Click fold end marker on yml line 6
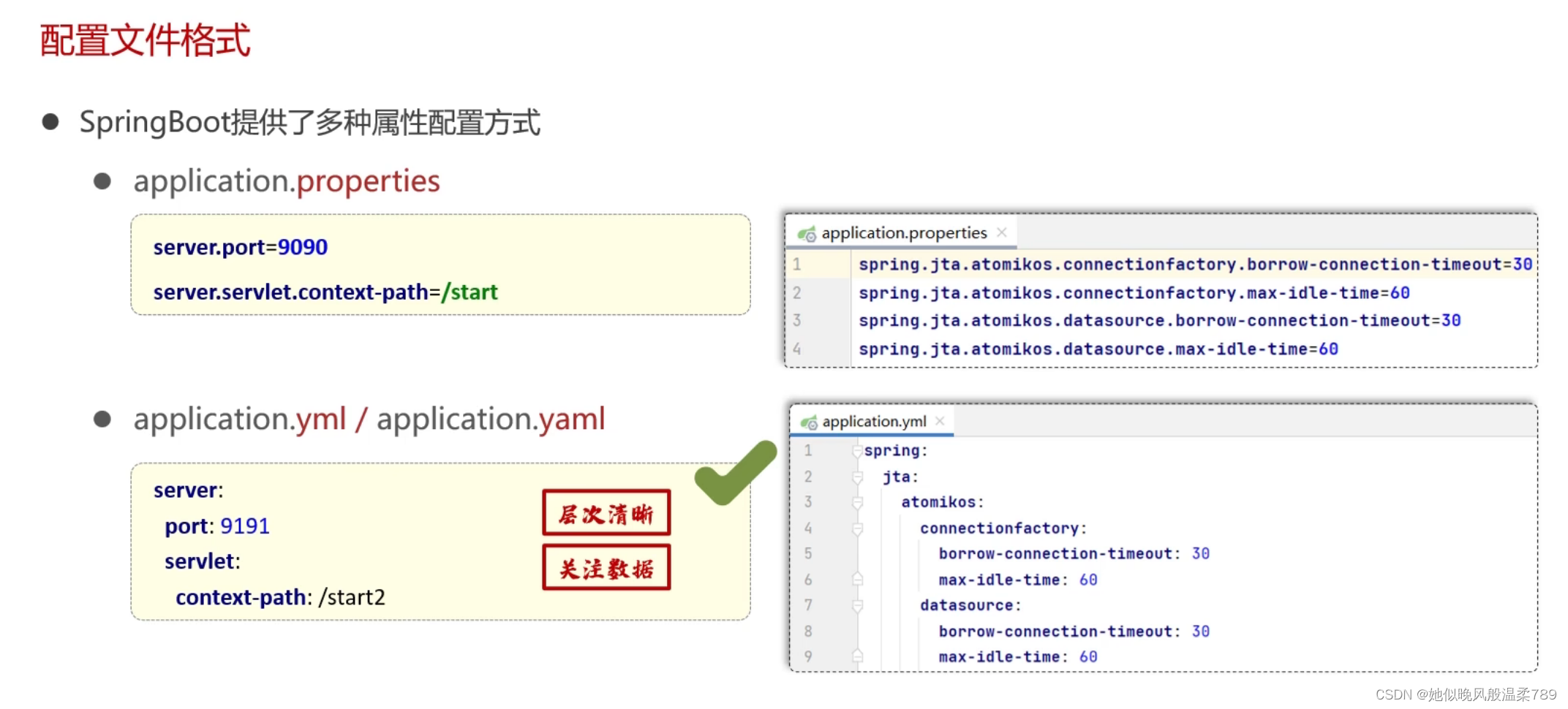 [857, 580]
